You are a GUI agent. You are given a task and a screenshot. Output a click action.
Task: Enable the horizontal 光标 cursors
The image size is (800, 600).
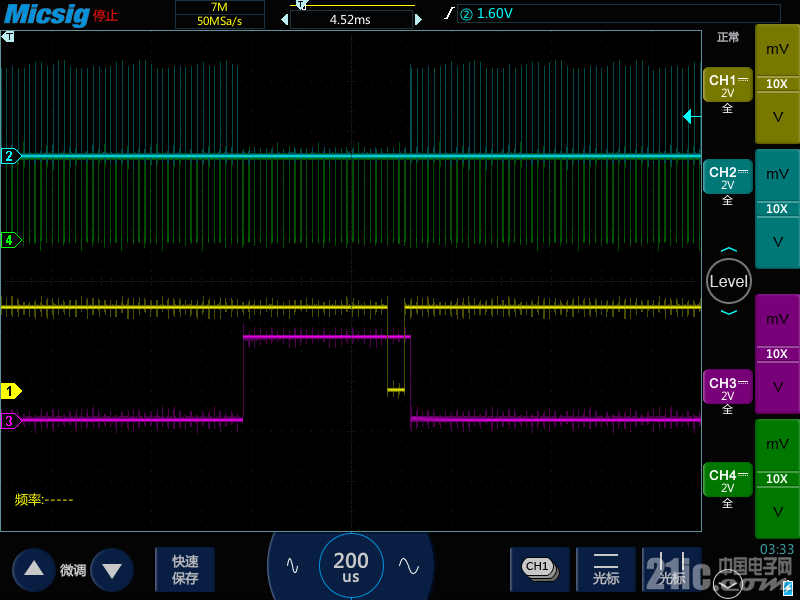[x=606, y=569]
